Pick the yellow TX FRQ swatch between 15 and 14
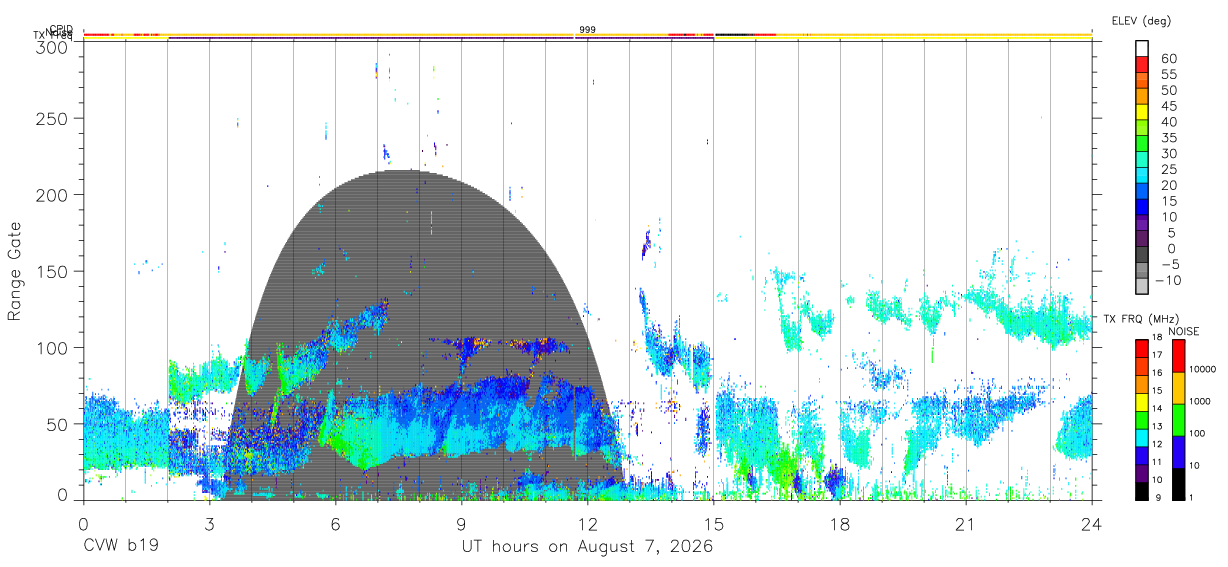Image resolution: width=1228 pixels, height=567 pixels. coord(1141,400)
